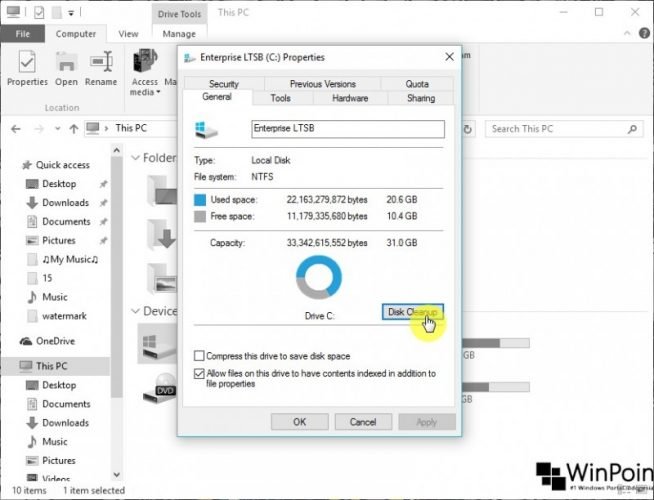The width and height of the screenshot is (654, 500).
Task: Click the Back navigation arrow
Action: (16, 129)
